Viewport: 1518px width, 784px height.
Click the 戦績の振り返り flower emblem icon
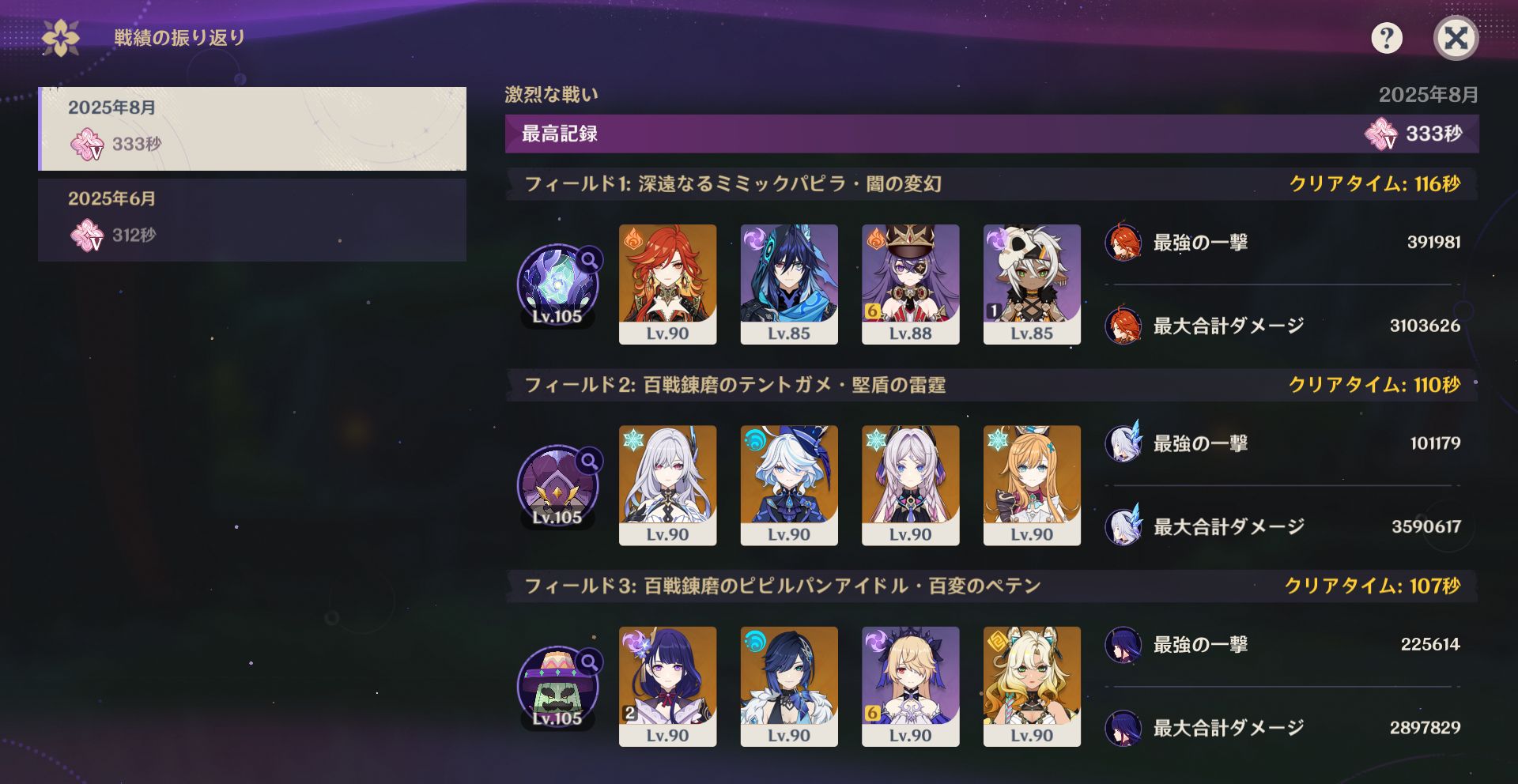[x=61, y=38]
